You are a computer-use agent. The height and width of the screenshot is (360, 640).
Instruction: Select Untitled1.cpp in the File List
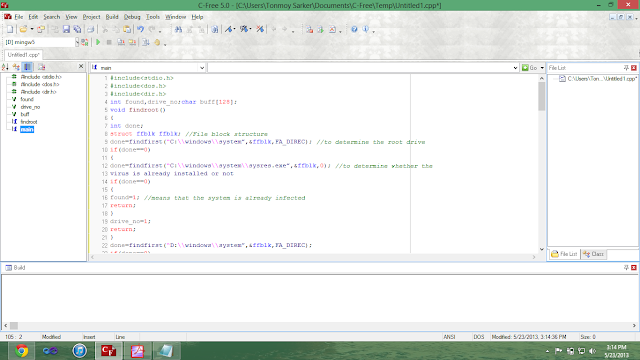pyautogui.click(x=602, y=79)
